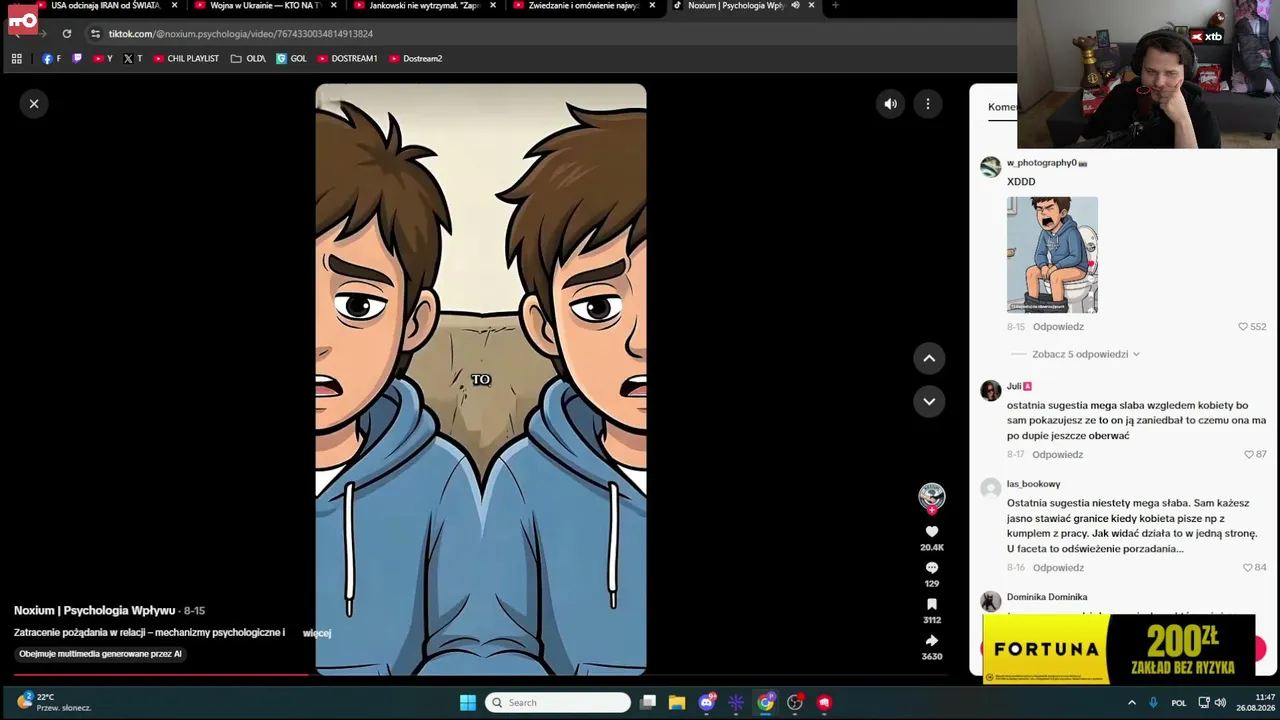Switch to the "Wojna w Ukrainie" tab
This screenshot has height=720, width=1280.
261,6
